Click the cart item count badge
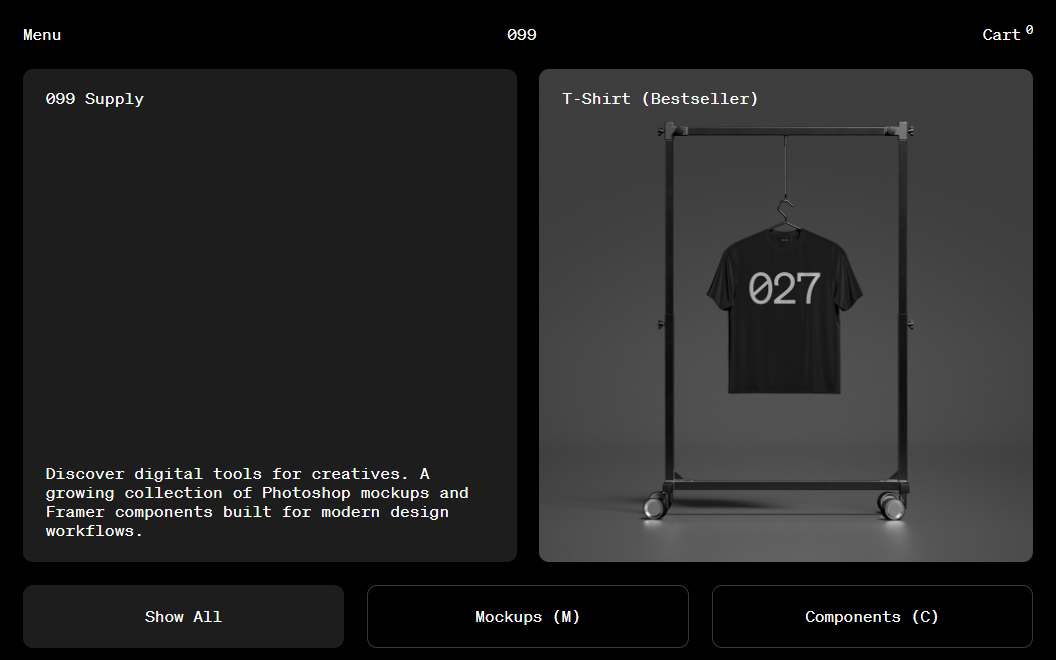 click(x=1029, y=30)
